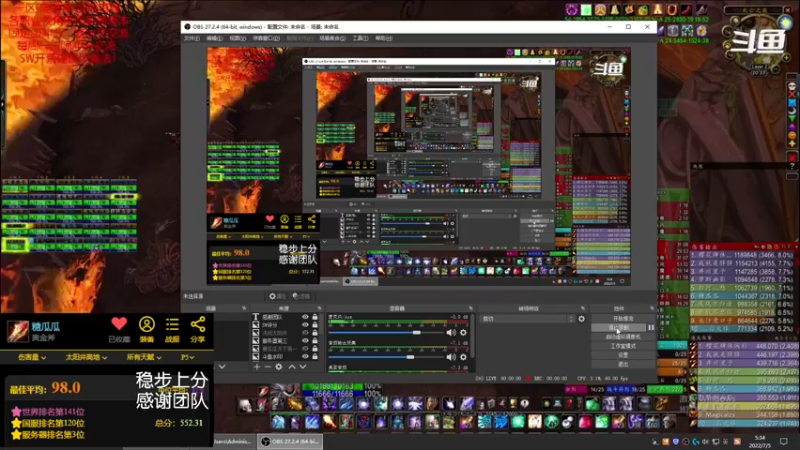
Task: Open the 战报 list icon
Action: point(172,324)
